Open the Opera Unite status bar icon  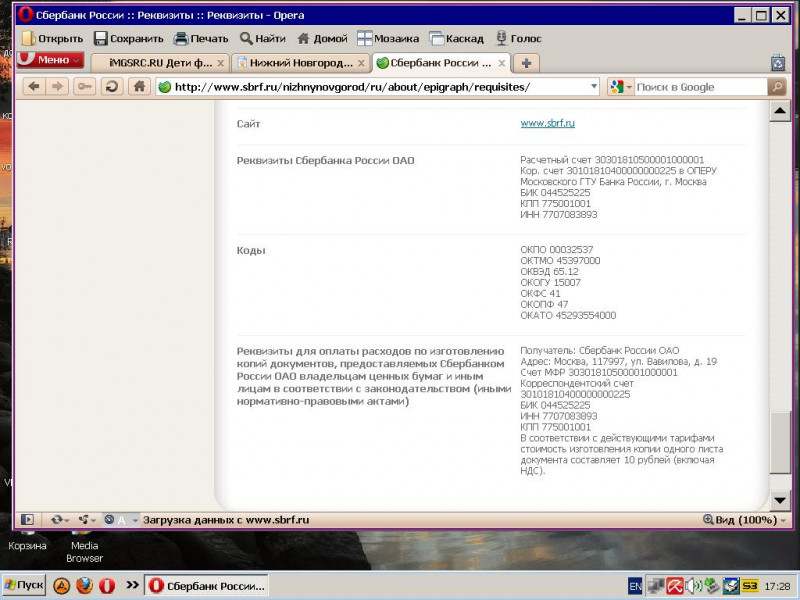pos(84,520)
